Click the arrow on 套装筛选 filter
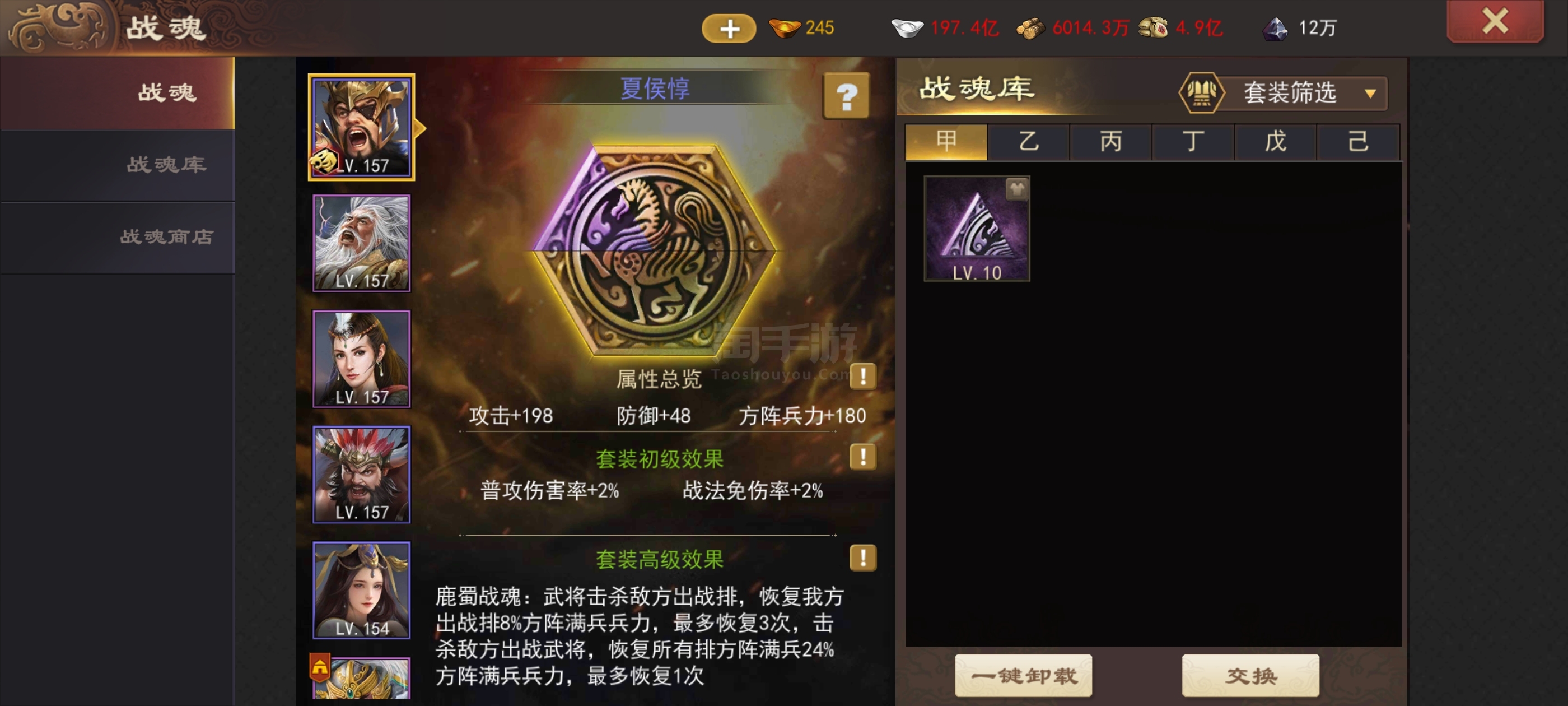 click(1370, 94)
